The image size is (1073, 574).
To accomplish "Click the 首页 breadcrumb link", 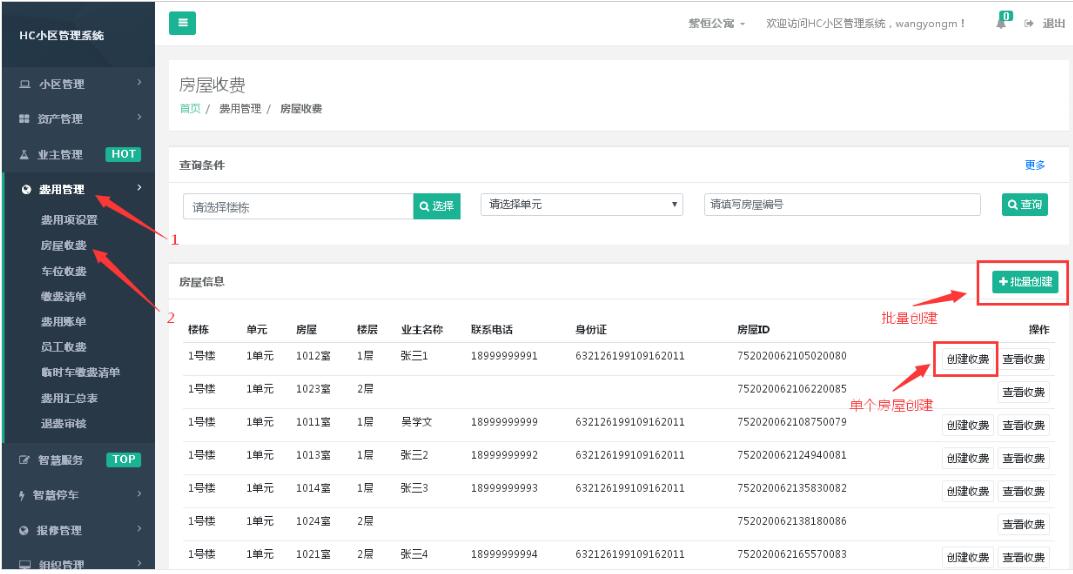I will (x=189, y=108).
